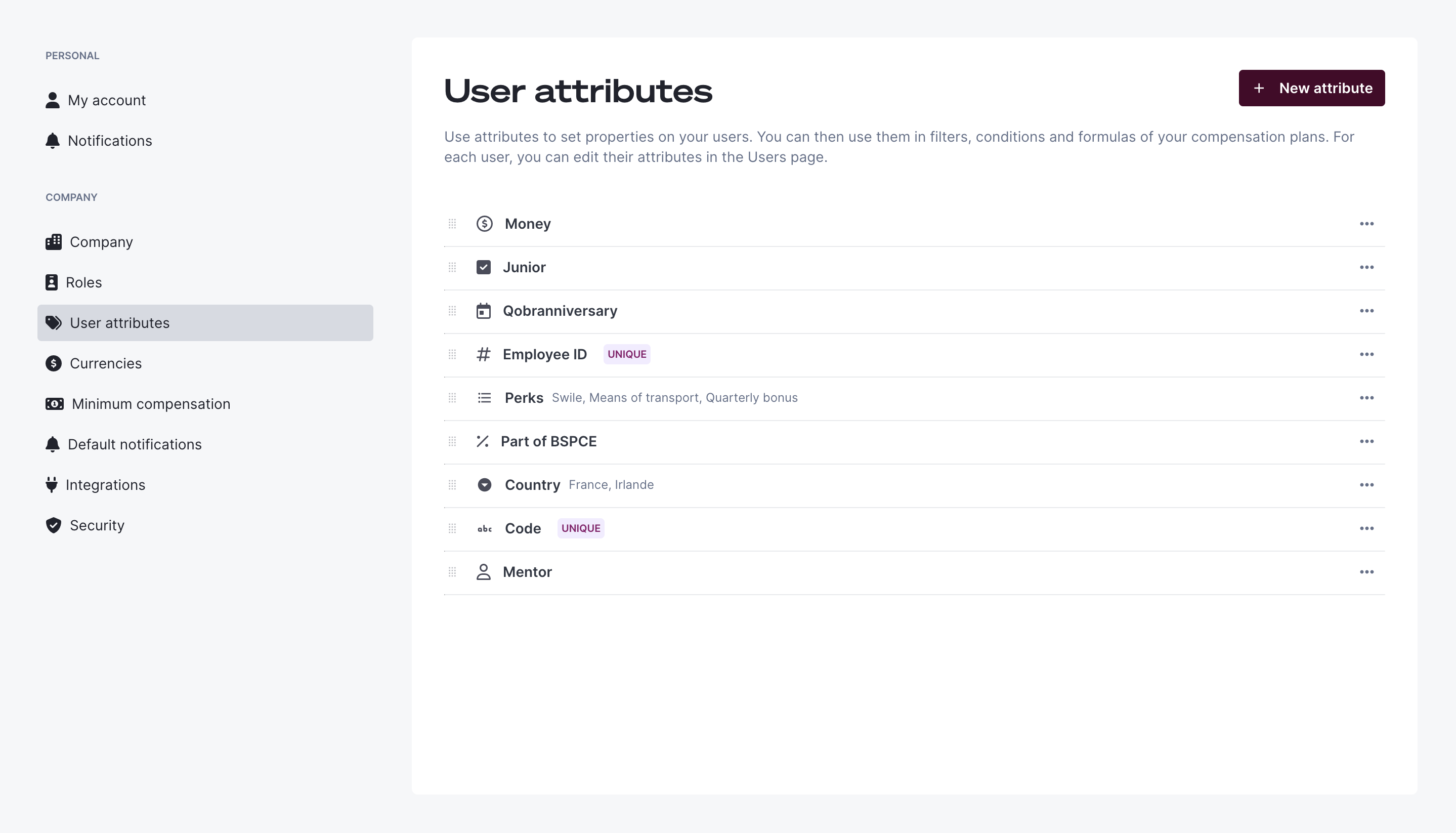Click the Qobranniversary calendar icon
1456x833 pixels.
pyautogui.click(x=484, y=311)
